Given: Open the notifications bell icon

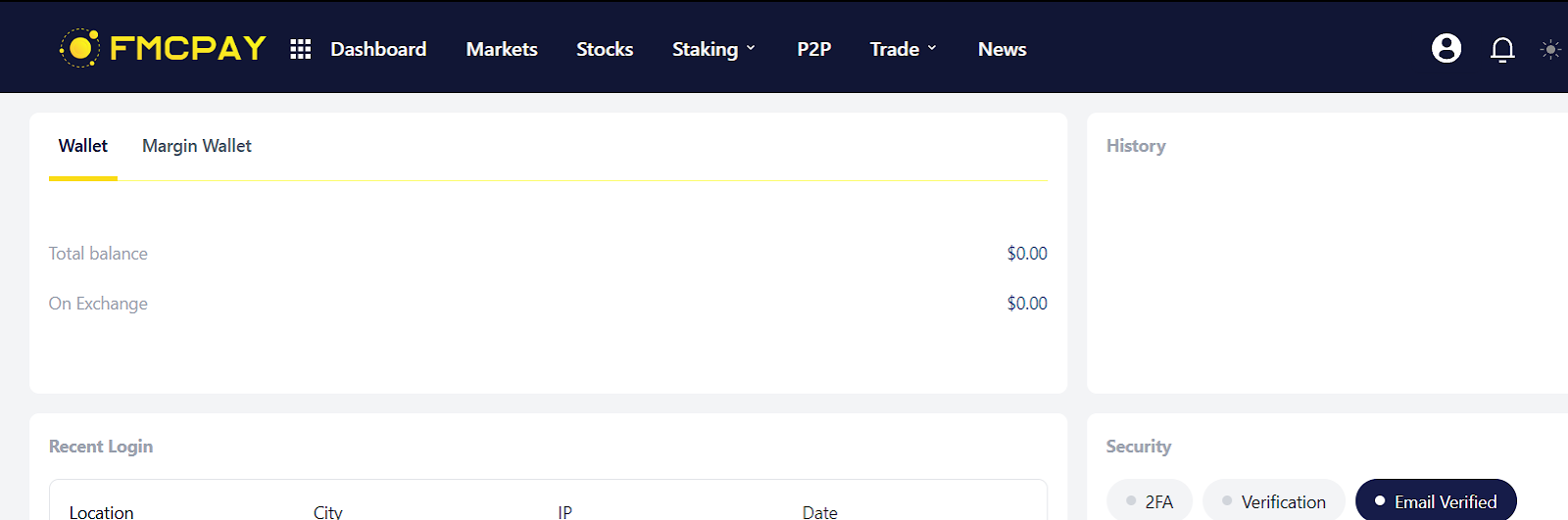Looking at the screenshot, I should 1502,49.
